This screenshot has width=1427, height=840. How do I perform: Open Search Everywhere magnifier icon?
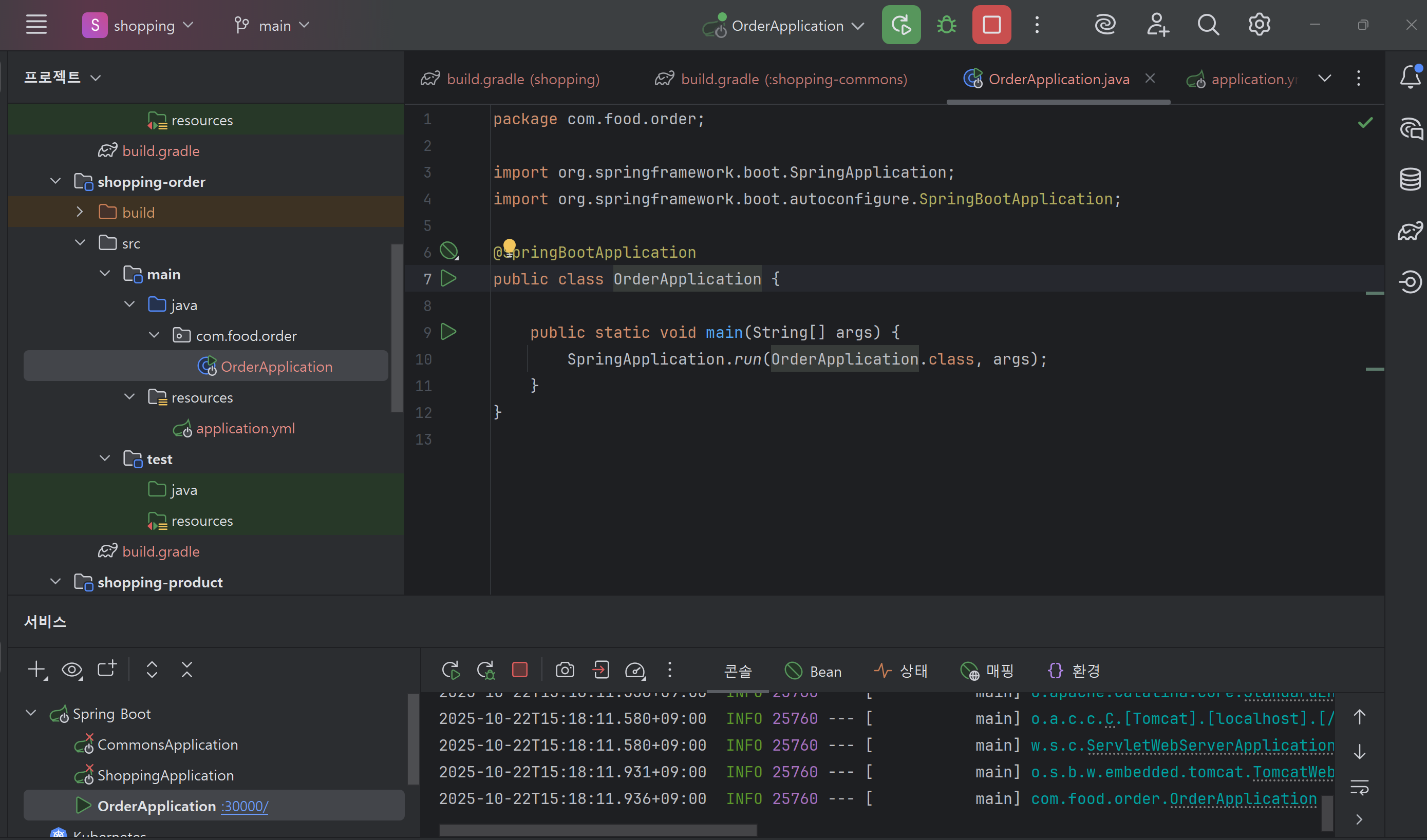[1208, 25]
